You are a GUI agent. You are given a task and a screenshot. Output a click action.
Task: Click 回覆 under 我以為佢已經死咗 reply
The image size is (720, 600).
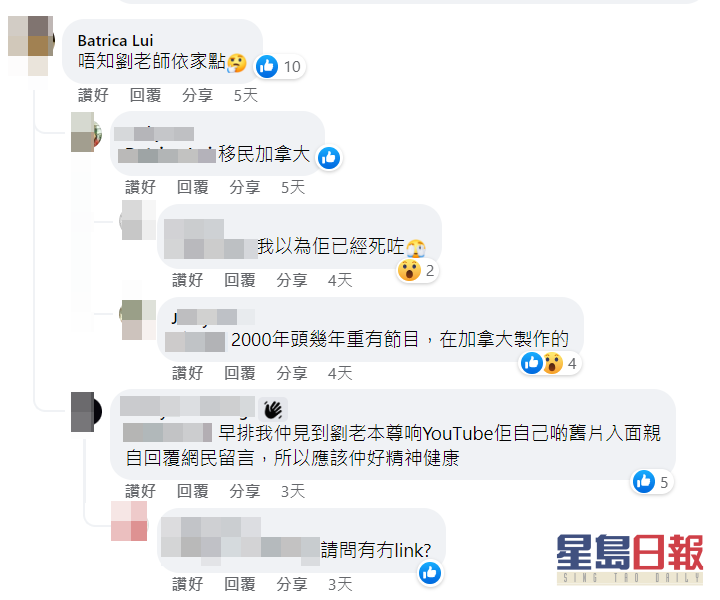pyautogui.click(x=240, y=280)
